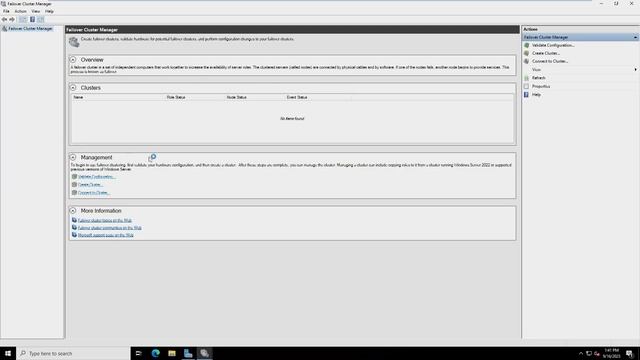This screenshot has width=640, height=360.
Task: Click Refresh in the Actions pane
Action: pos(538,78)
